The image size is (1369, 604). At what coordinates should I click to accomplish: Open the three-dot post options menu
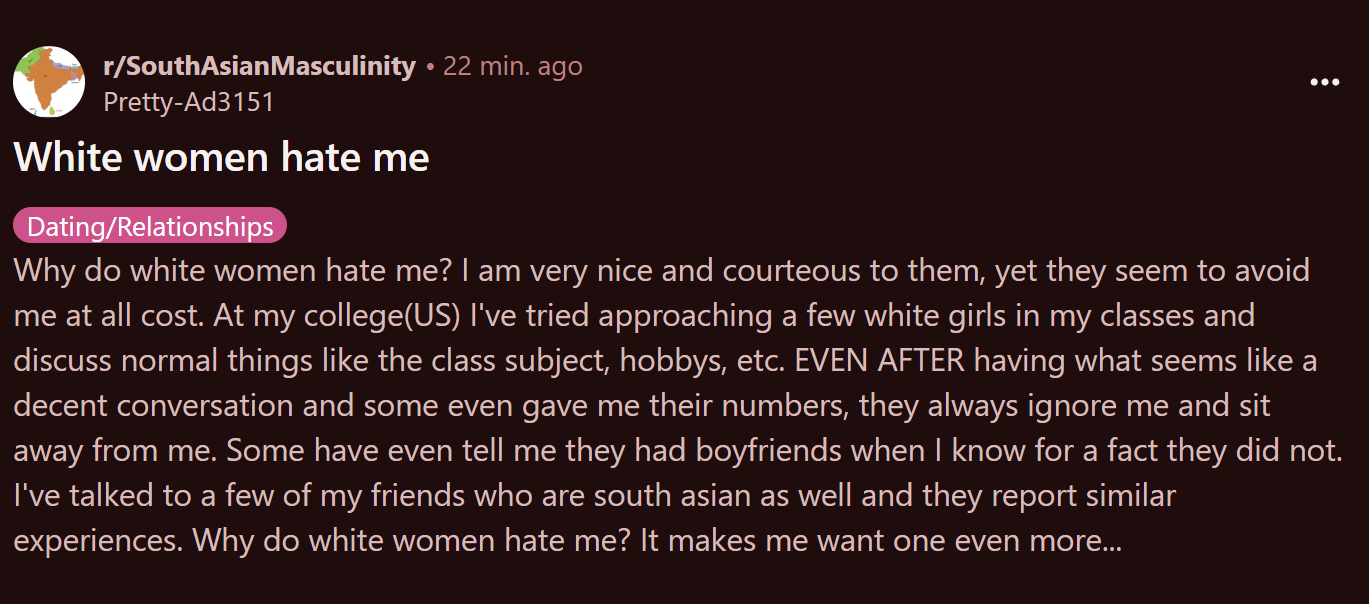[x=1324, y=83]
